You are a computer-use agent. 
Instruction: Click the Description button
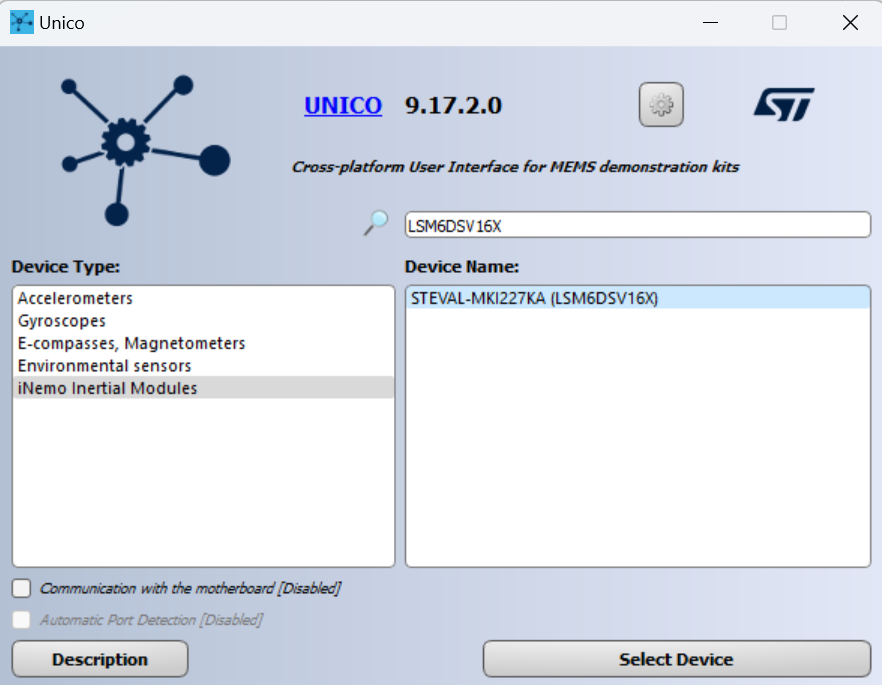click(100, 659)
